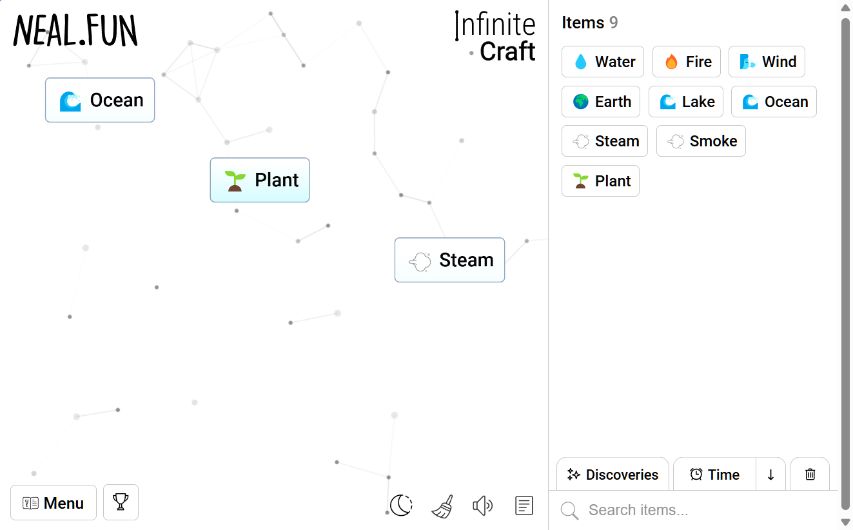
Task: Toggle dark mode with the moon icon
Action: pos(401,505)
